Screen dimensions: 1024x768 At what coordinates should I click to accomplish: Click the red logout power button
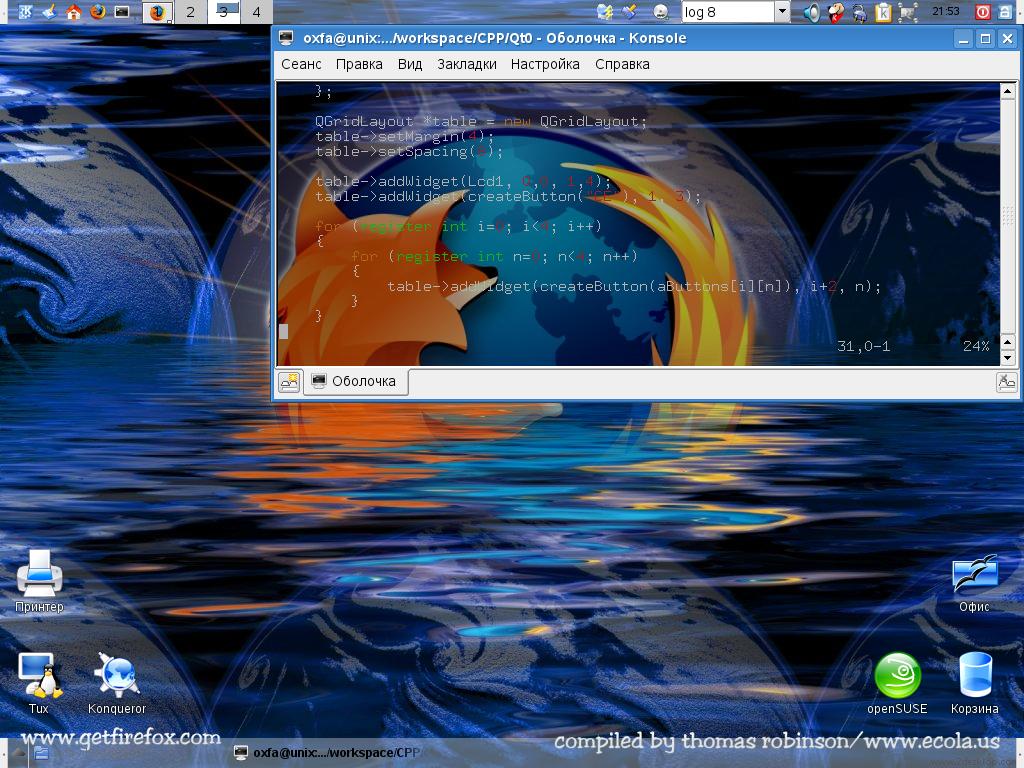[983, 12]
